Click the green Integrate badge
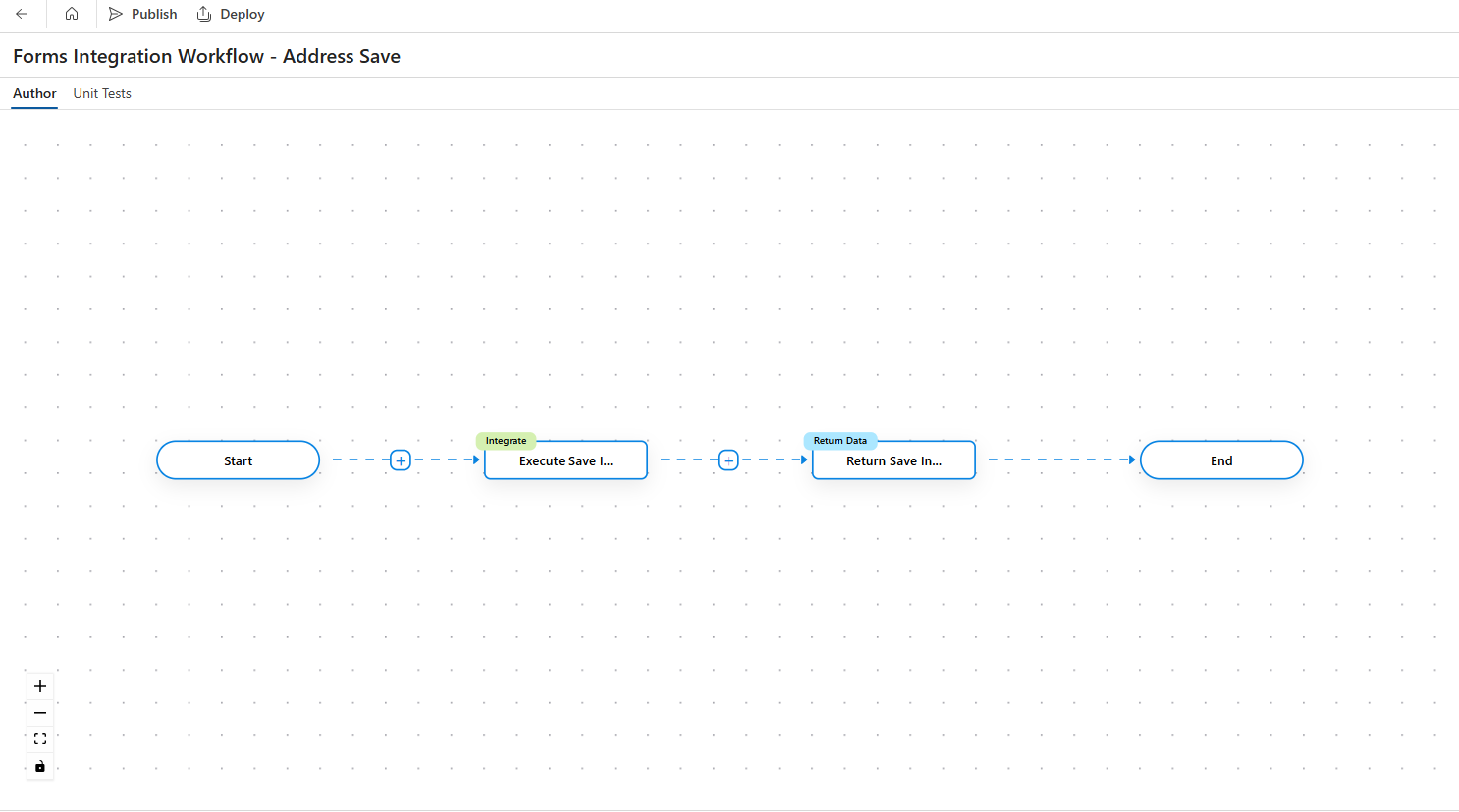 (506, 441)
